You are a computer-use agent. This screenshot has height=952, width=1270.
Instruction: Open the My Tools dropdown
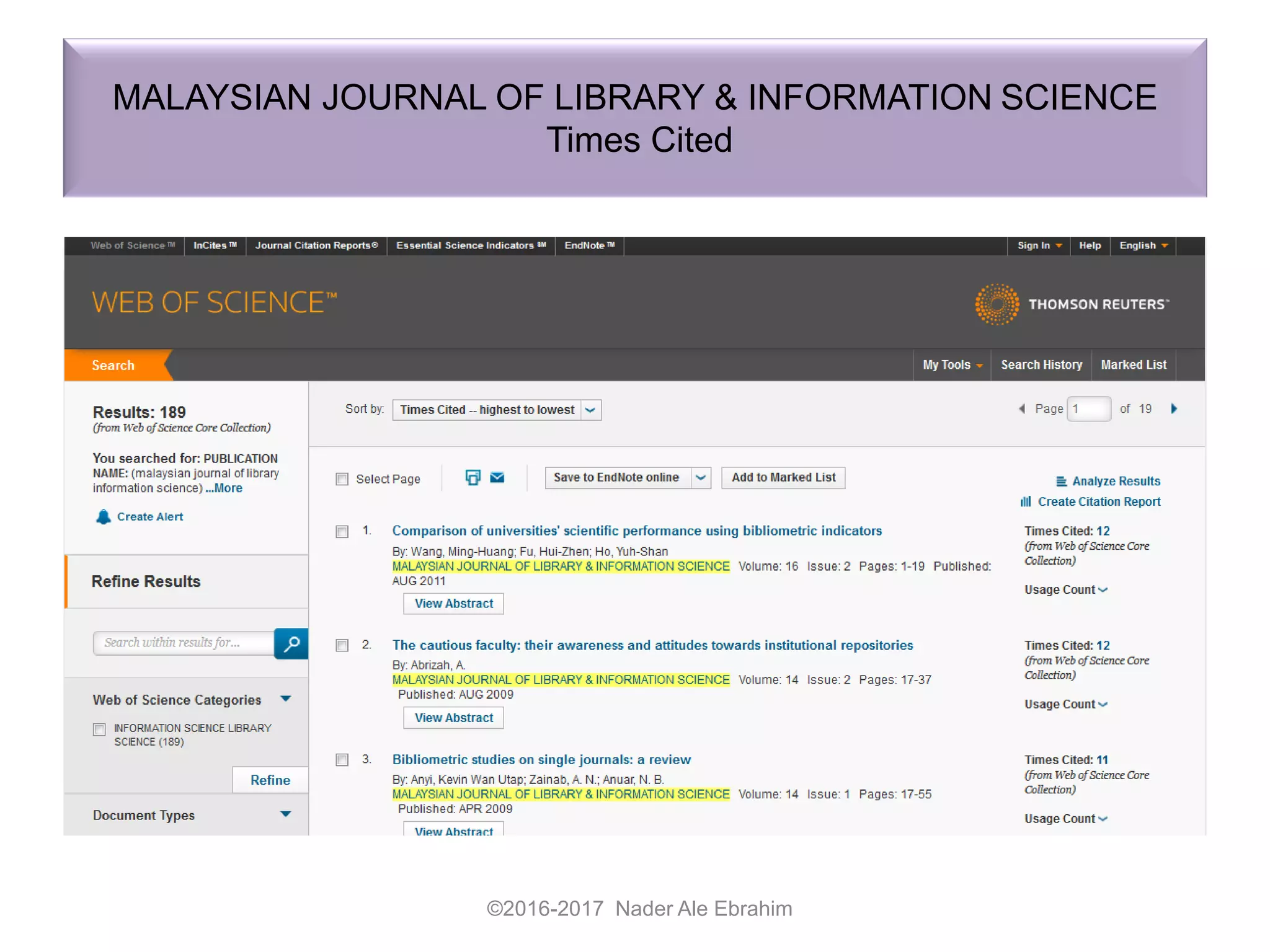click(952, 365)
